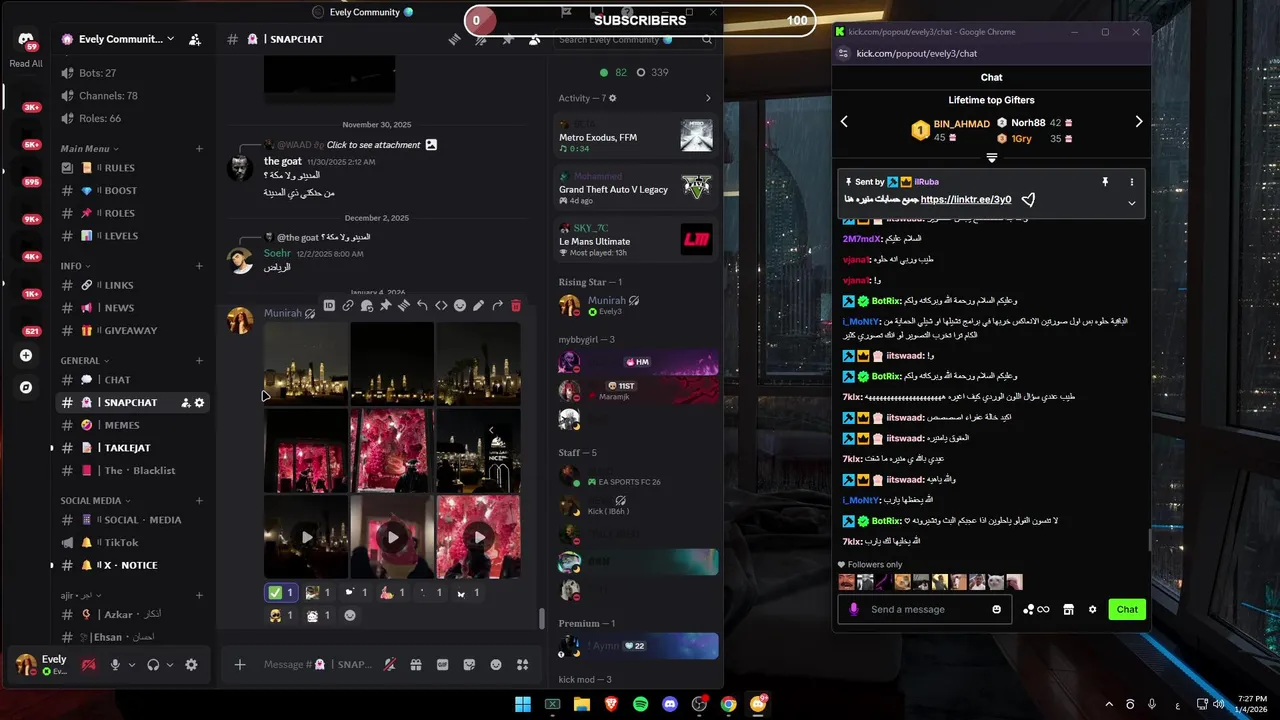Screen dimensions: 1280x720
Task: Open the RULES channel
Action: (130, 168)
